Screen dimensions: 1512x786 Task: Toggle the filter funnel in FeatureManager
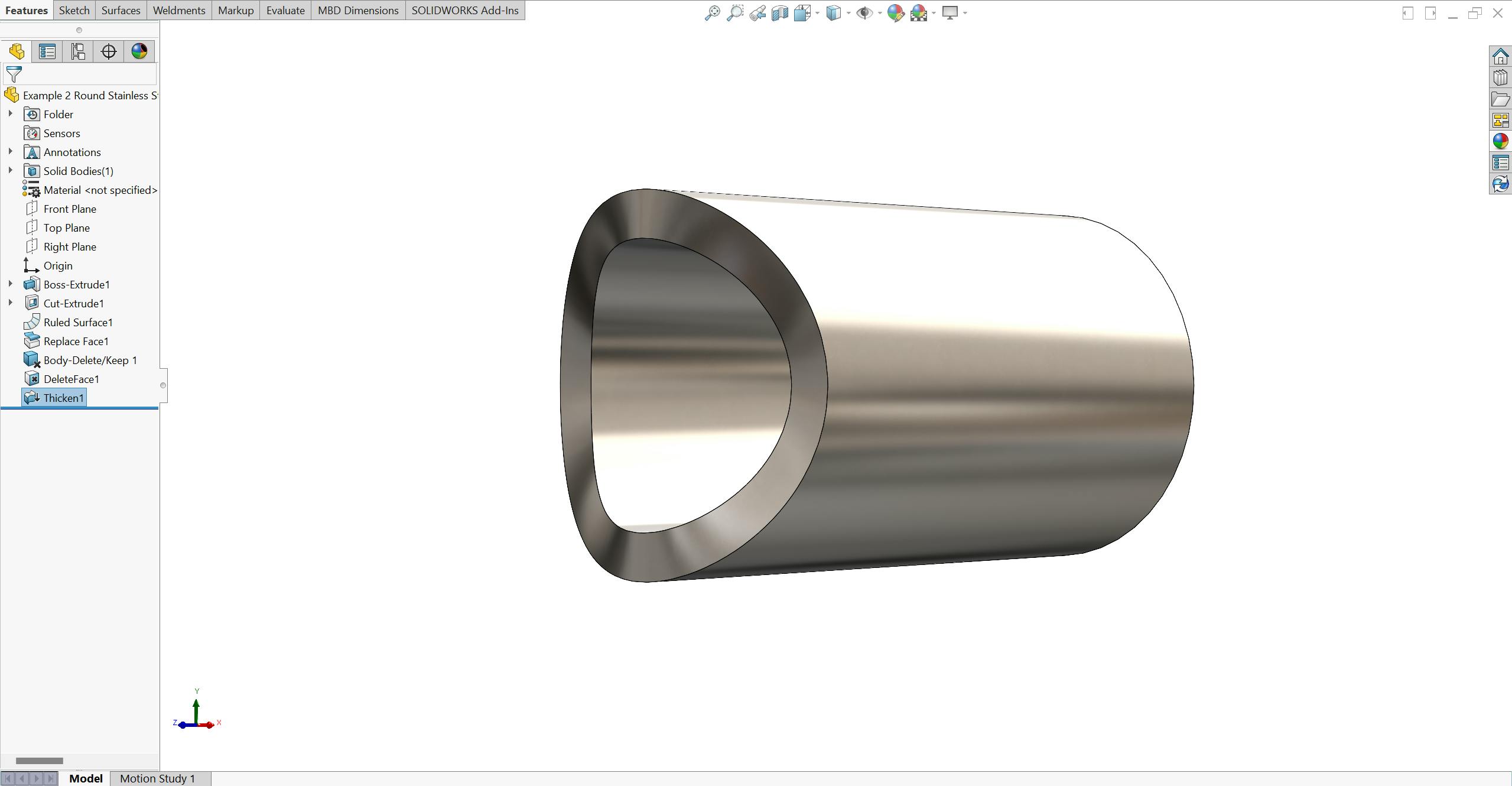[13, 74]
